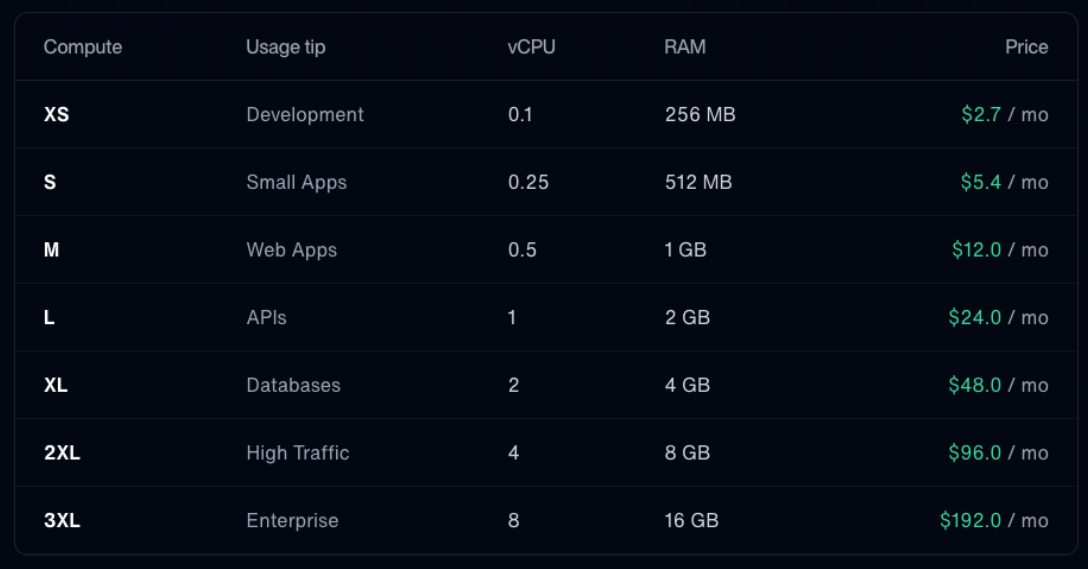Select the APIs usage tip text

pyautogui.click(x=266, y=318)
